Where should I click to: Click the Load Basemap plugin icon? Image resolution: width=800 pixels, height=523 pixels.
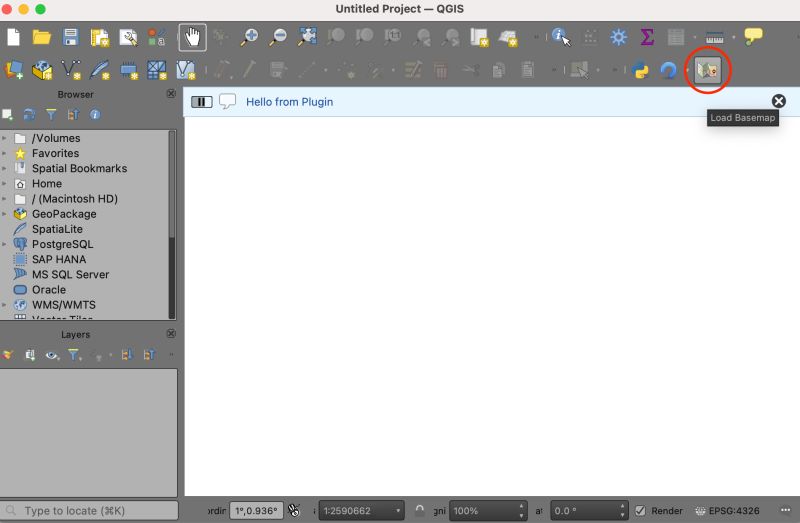pos(708,70)
